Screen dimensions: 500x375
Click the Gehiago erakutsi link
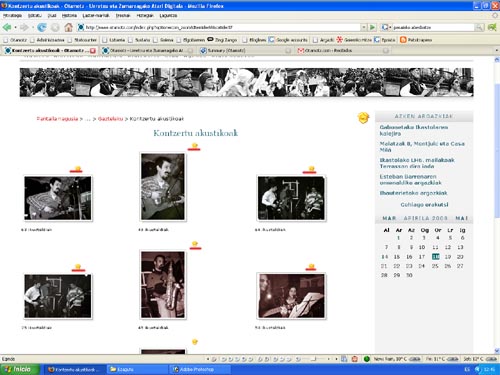(x=424, y=205)
